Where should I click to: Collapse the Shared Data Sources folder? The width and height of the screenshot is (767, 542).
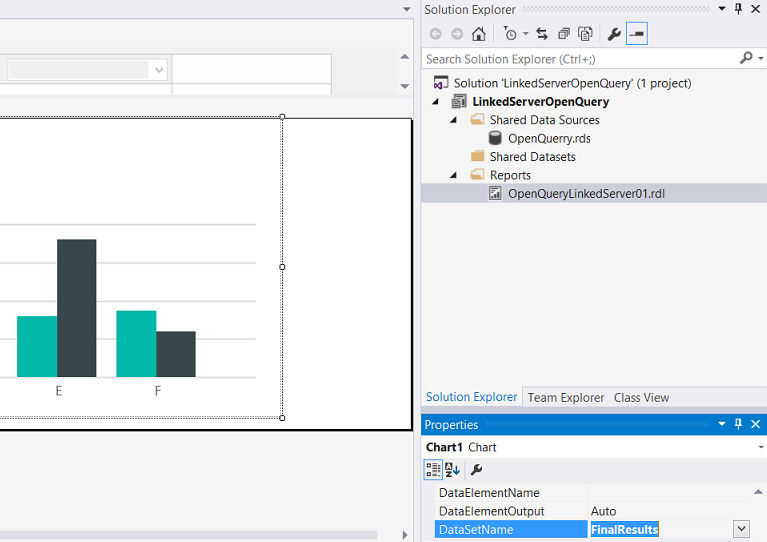tap(453, 120)
